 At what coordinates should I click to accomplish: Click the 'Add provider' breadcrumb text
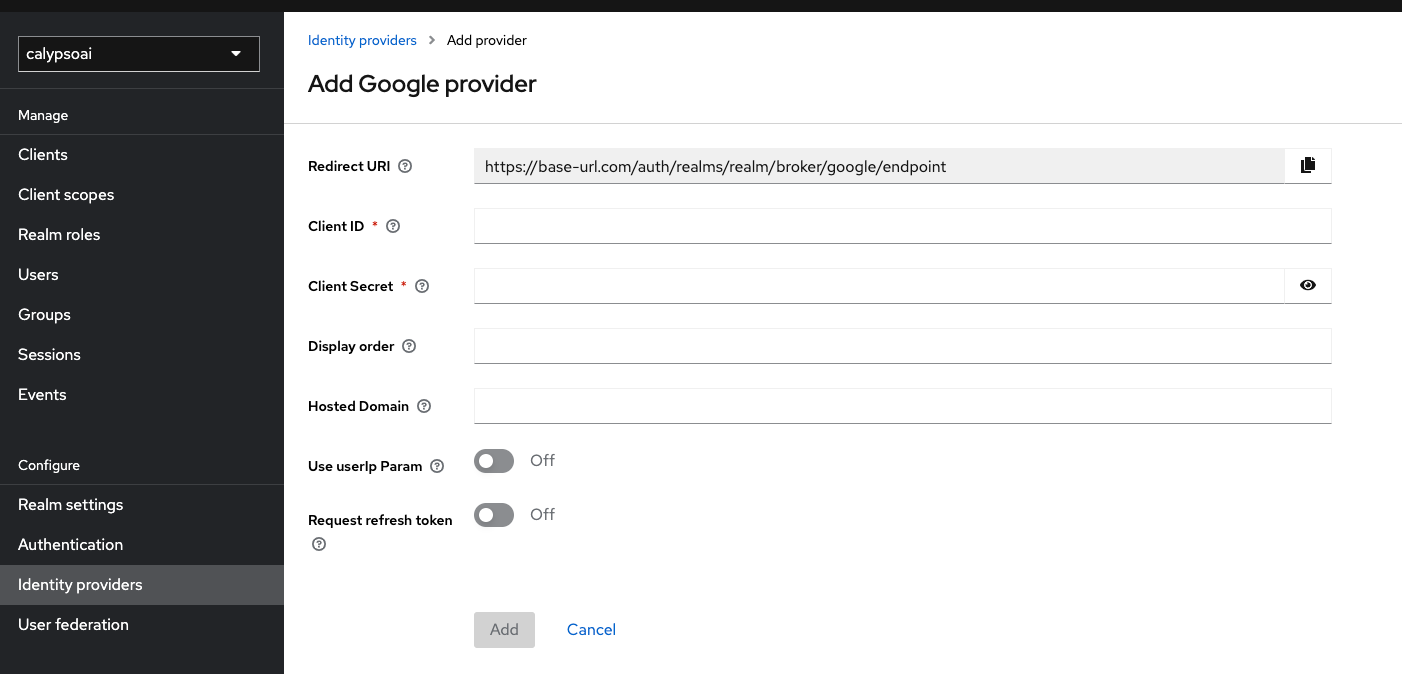487,40
